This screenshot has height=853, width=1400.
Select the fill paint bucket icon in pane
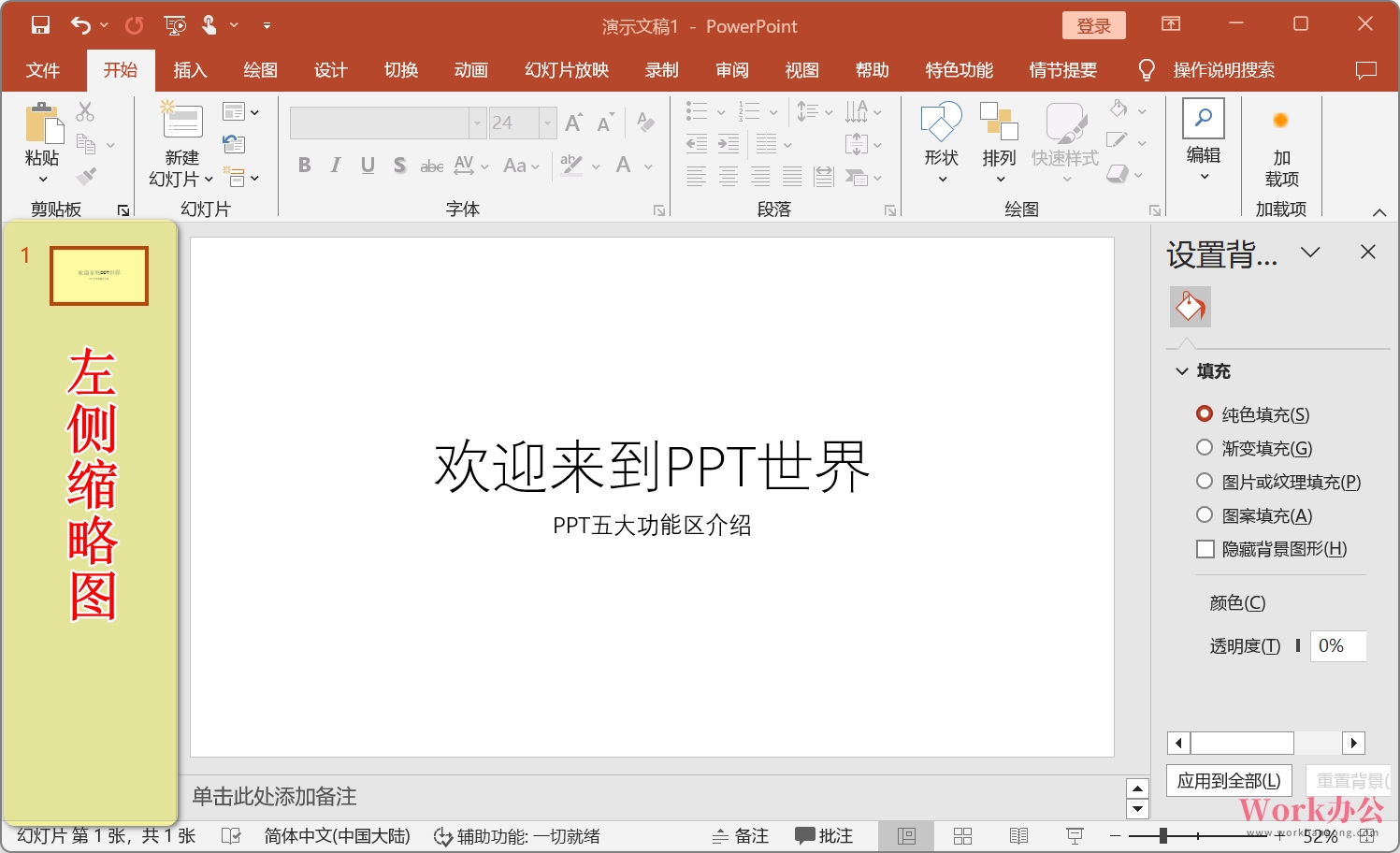(x=1191, y=307)
